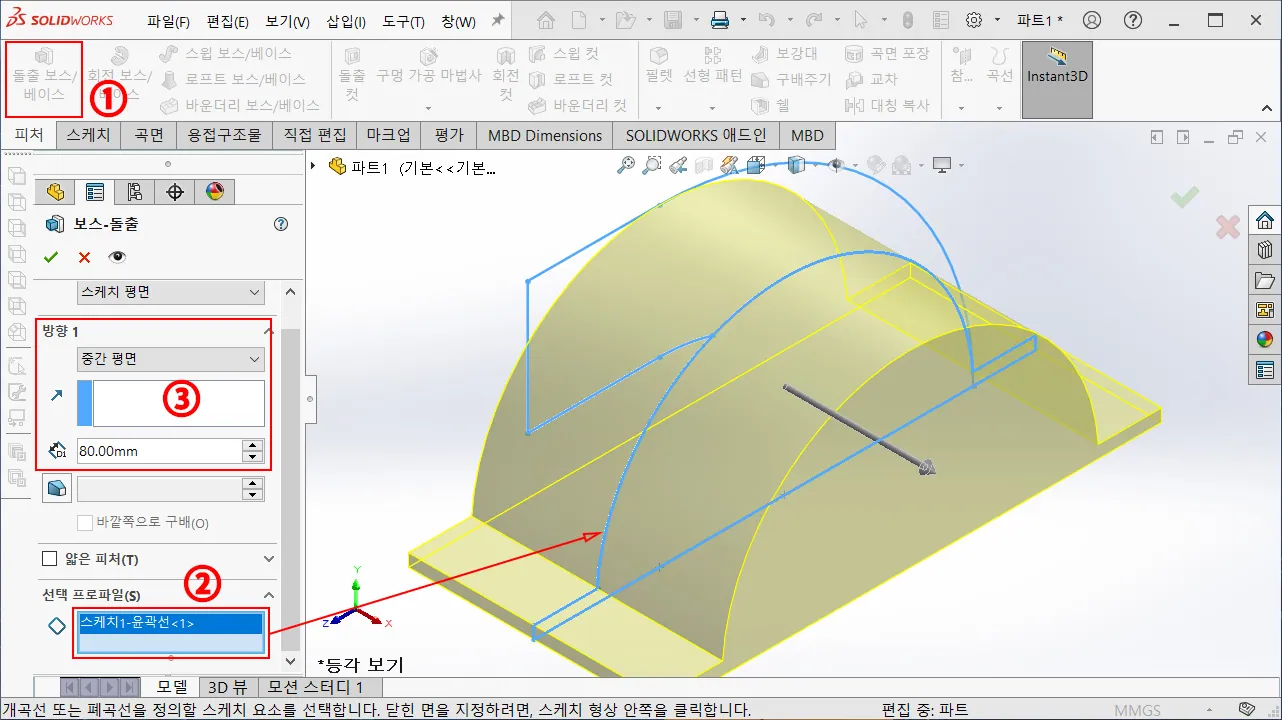This screenshot has width=1282, height=720.
Task: Switch to the MBD Dimensions tab
Action: pyautogui.click(x=545, y=135)
